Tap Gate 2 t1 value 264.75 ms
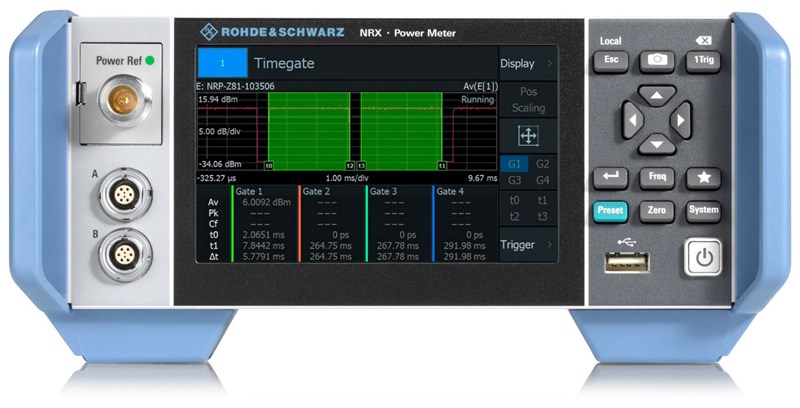The height and width of the screenshot is (408, 800). tap(331, 246)
